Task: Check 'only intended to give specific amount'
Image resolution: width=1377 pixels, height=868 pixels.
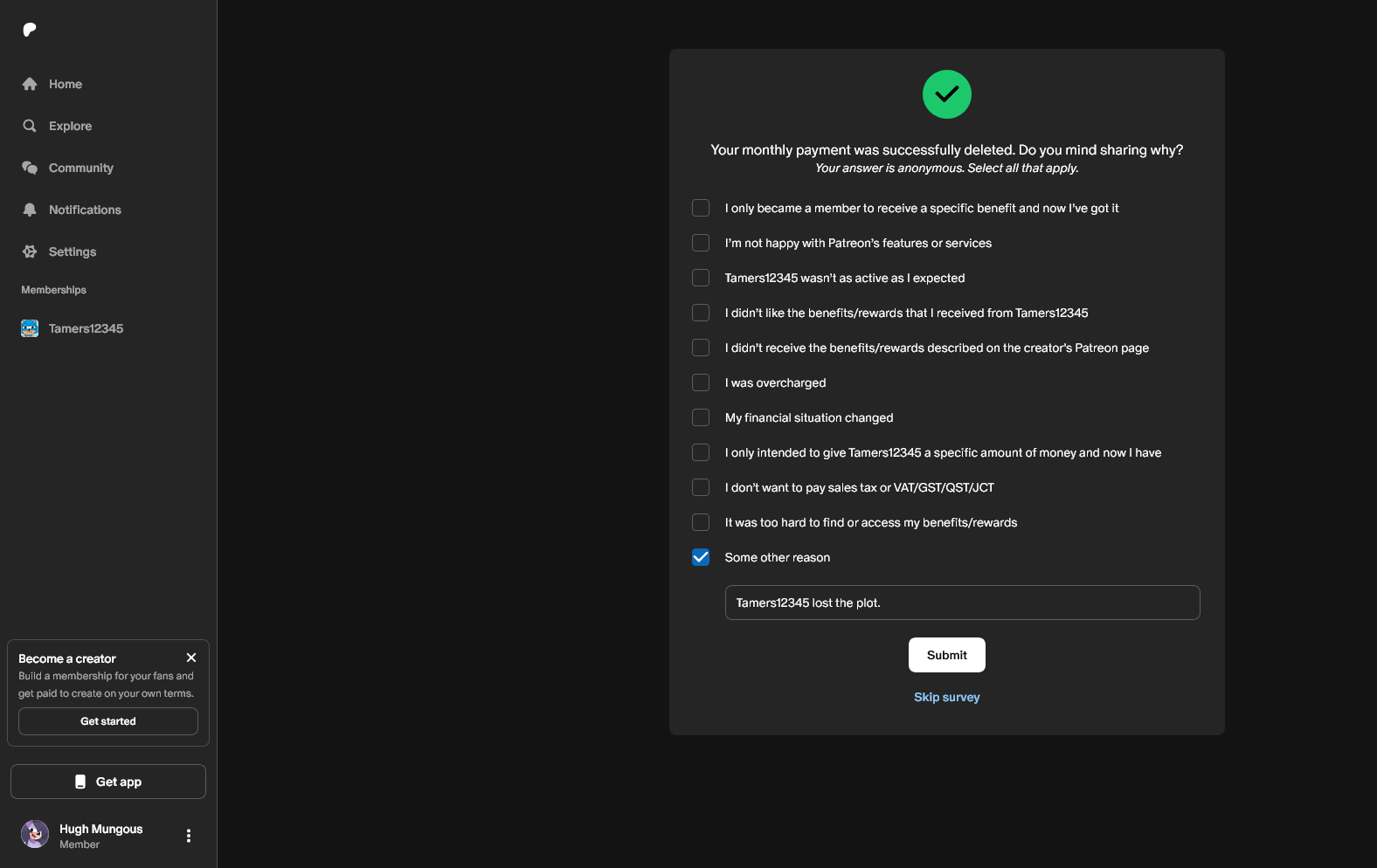Action: pos(701,452)
